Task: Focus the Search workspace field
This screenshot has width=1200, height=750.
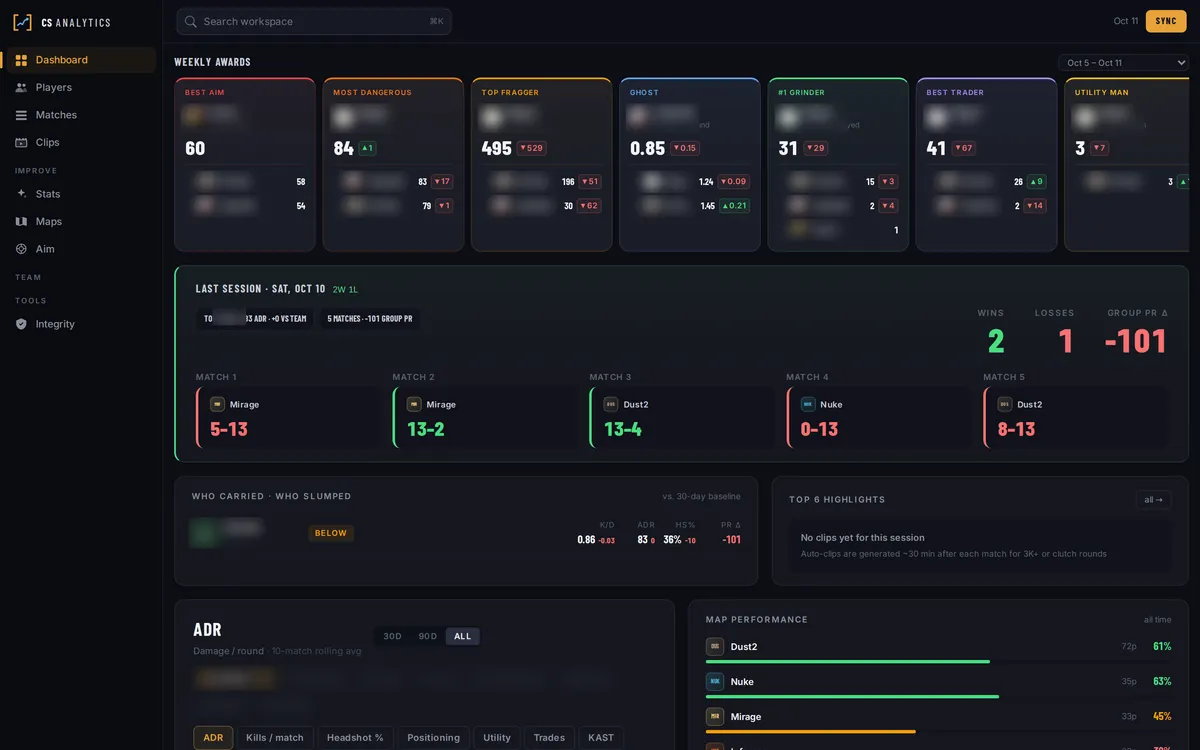Action: (314, 21)
